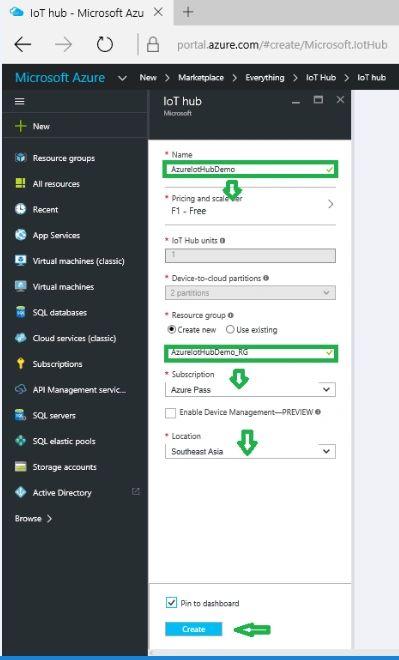399x660 pixels.
Task: Click the last IoT hub breadcrumb
Action: 371,78
